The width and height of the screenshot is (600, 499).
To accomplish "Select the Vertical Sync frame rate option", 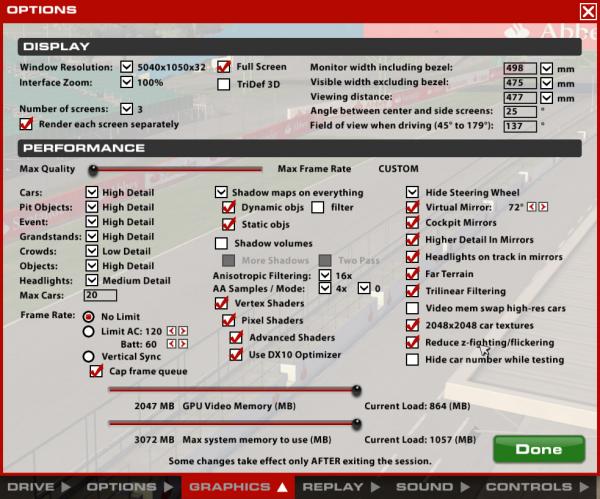I will pos(89,356).
